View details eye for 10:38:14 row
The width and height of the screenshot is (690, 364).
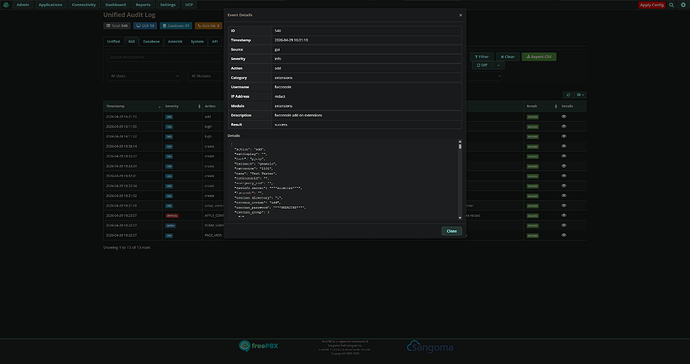[x=564, y=146]
